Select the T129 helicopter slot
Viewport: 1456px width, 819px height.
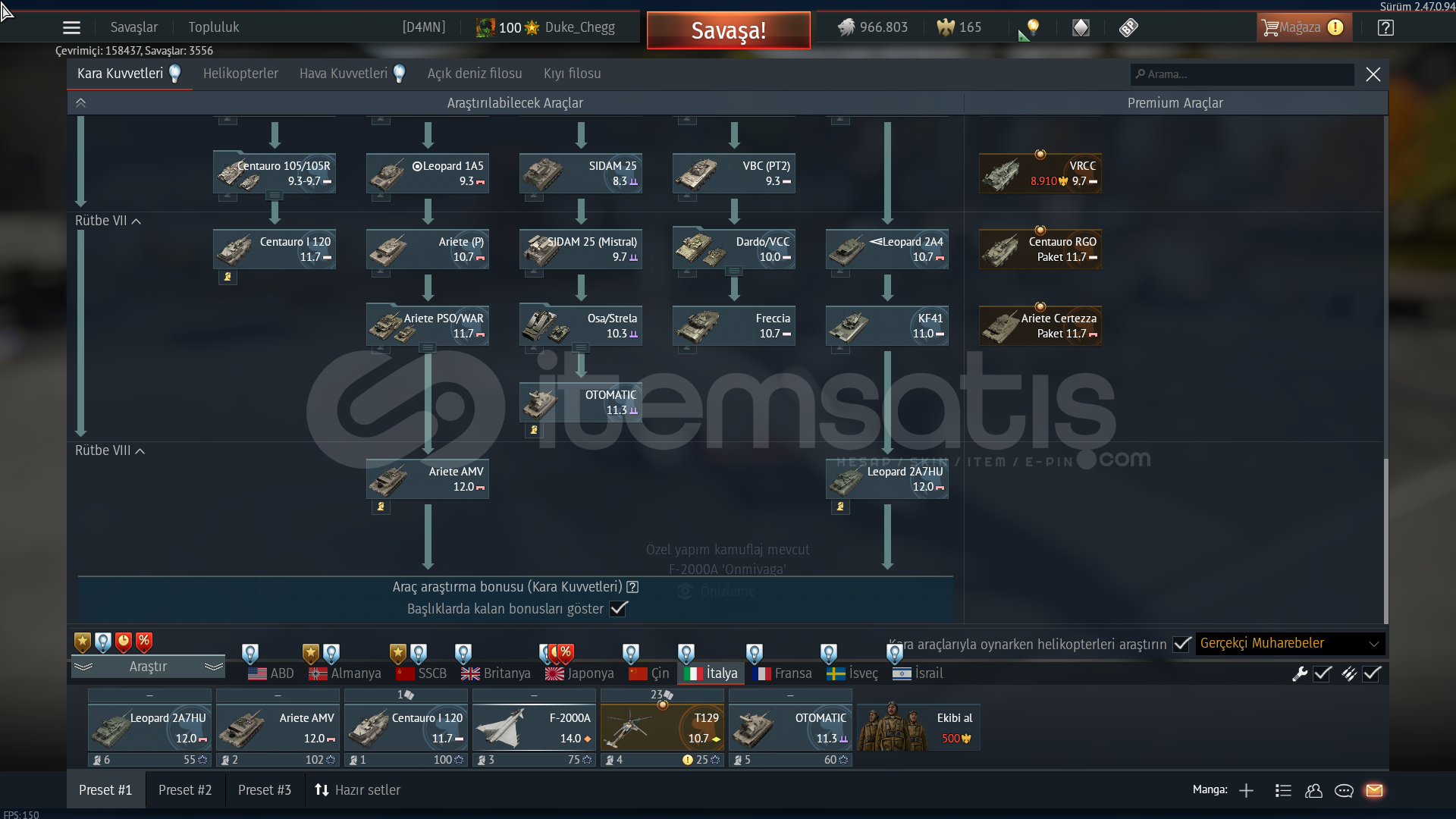pos(663,727)
